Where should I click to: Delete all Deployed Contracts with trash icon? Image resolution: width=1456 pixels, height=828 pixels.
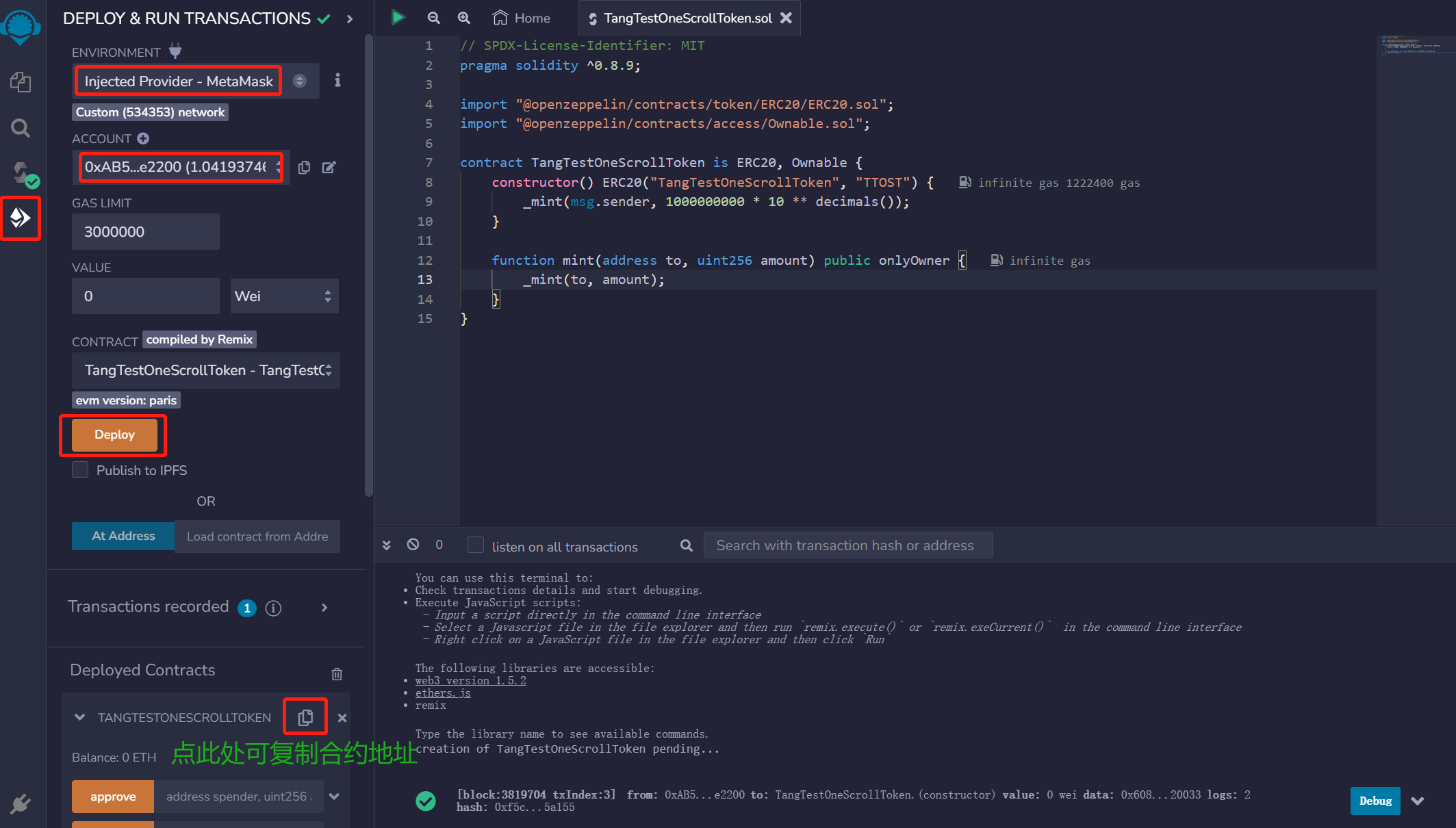(337, 674)
